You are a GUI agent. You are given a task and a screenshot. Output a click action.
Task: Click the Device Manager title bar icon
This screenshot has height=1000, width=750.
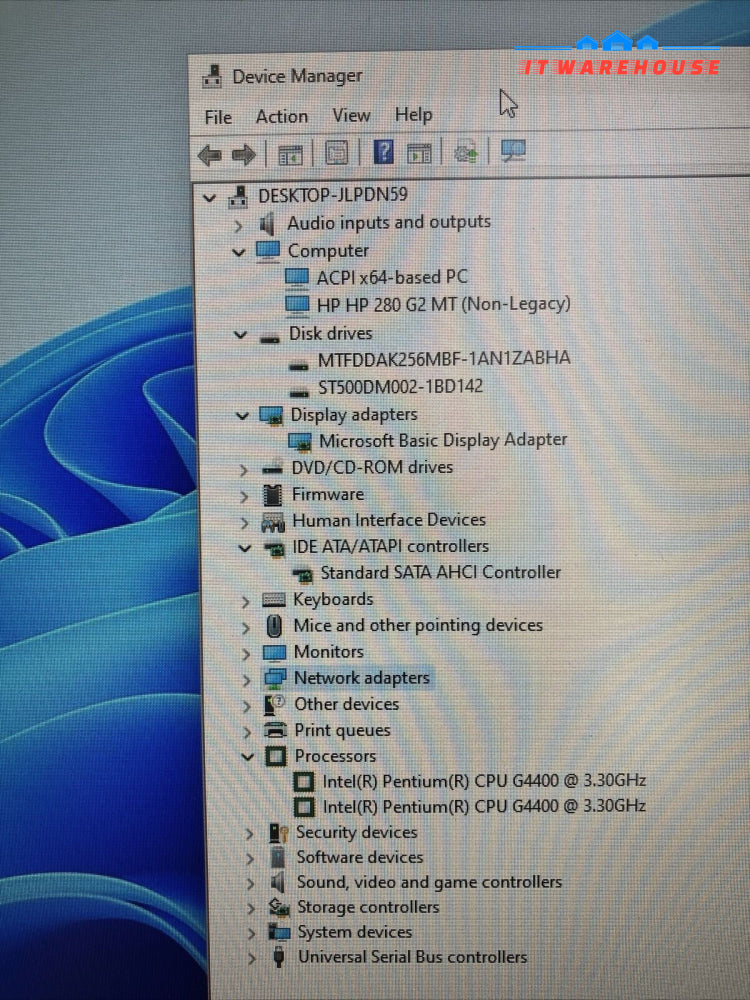[212, 77]
